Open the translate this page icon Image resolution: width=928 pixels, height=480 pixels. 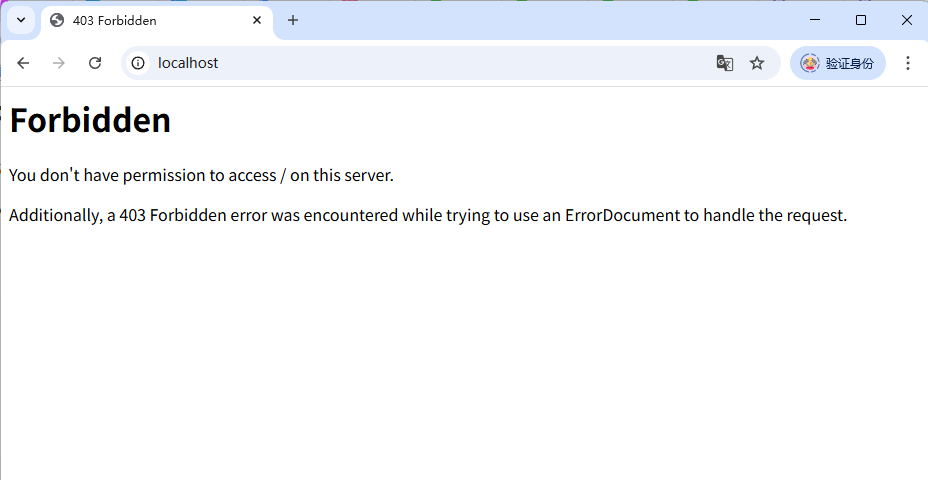tap(725, 63)
